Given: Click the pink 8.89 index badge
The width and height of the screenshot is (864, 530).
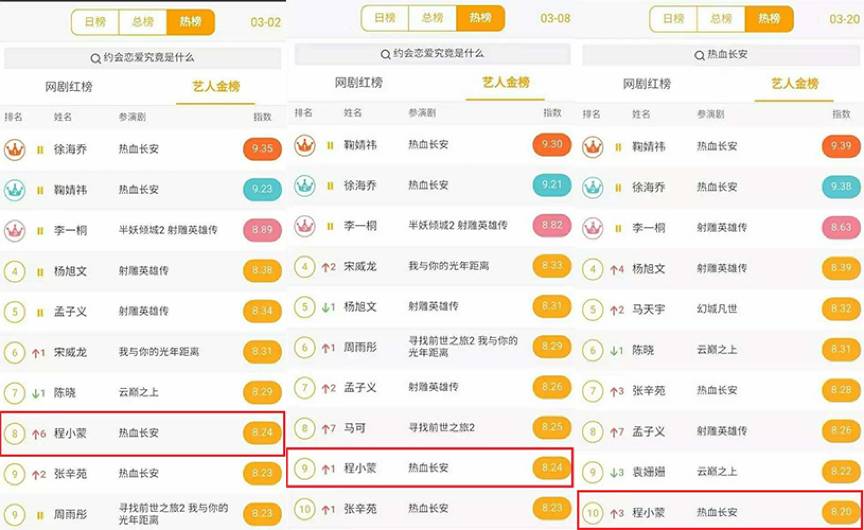Looking at the screenshot, I should tap(263, 230).
